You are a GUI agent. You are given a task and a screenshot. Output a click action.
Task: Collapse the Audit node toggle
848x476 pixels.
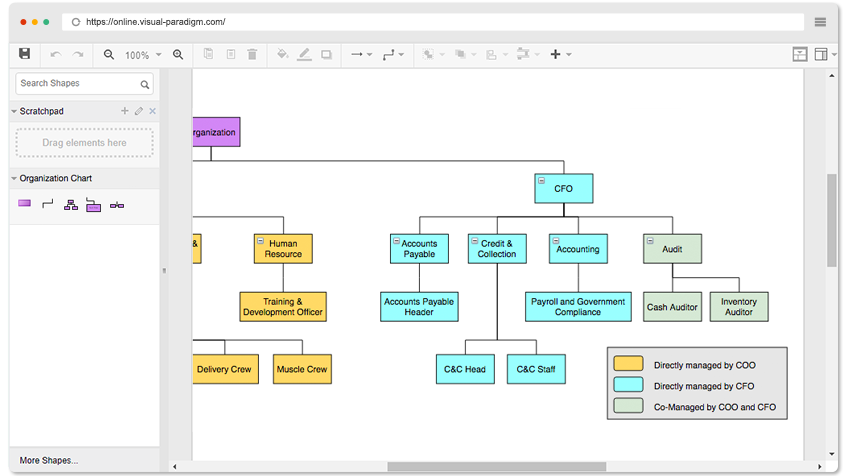(x=650, y=241)
